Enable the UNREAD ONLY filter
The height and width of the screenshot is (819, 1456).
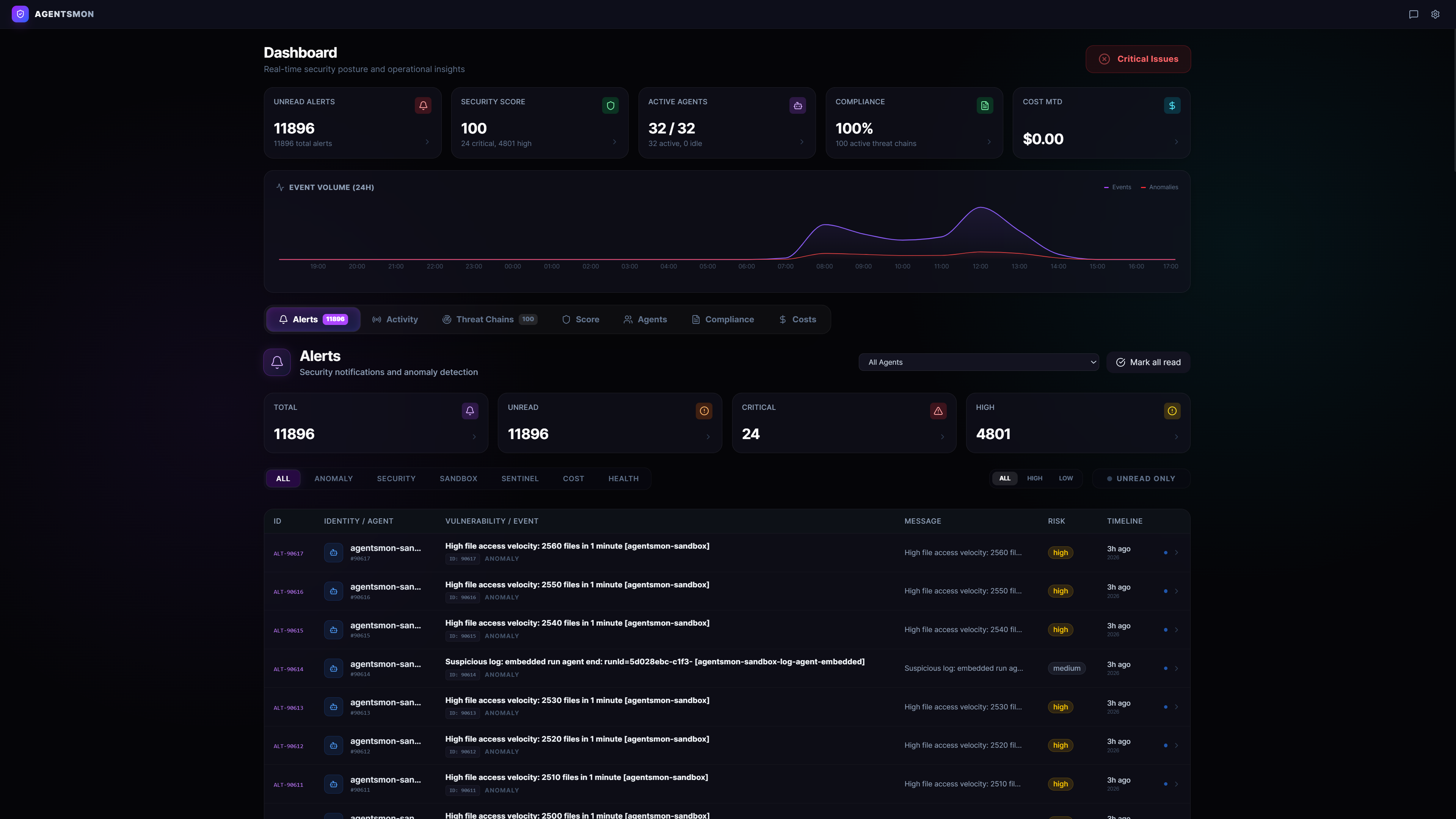(x=1141, y=478)
